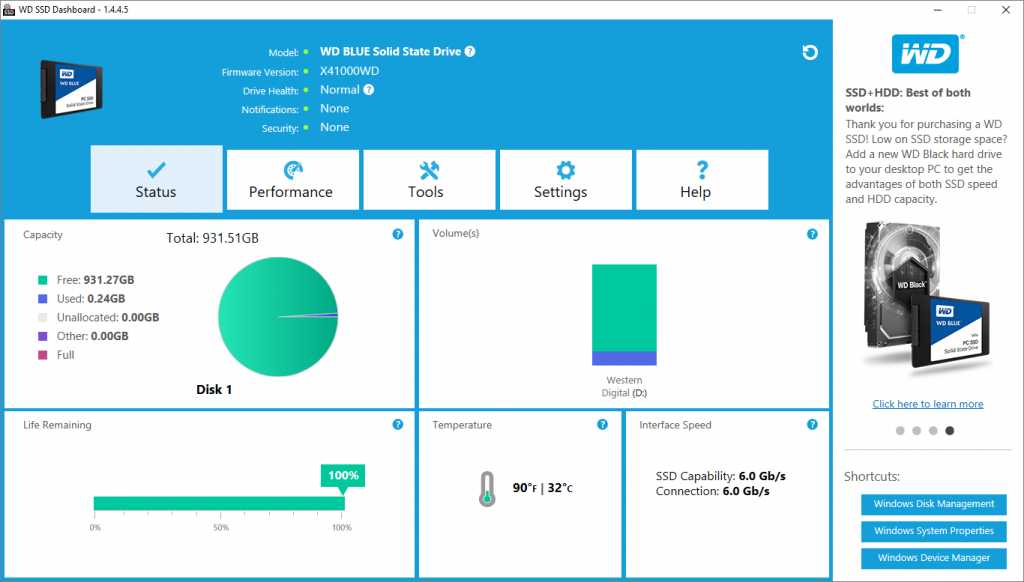1024x582 pixels.
Task: Click the thermometer icon
Action: point(487,489)
